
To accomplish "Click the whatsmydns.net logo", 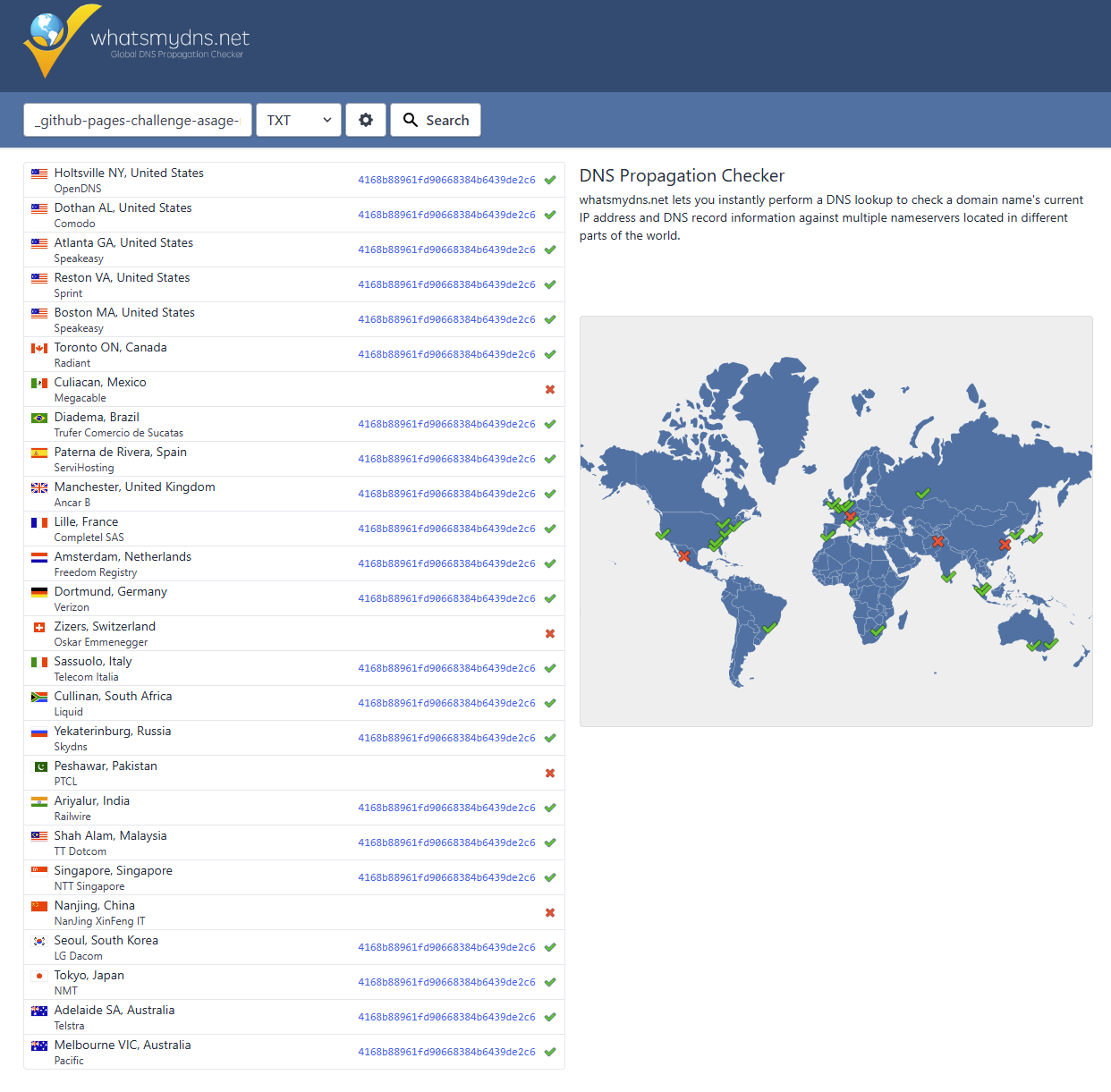I will (136, 41).
